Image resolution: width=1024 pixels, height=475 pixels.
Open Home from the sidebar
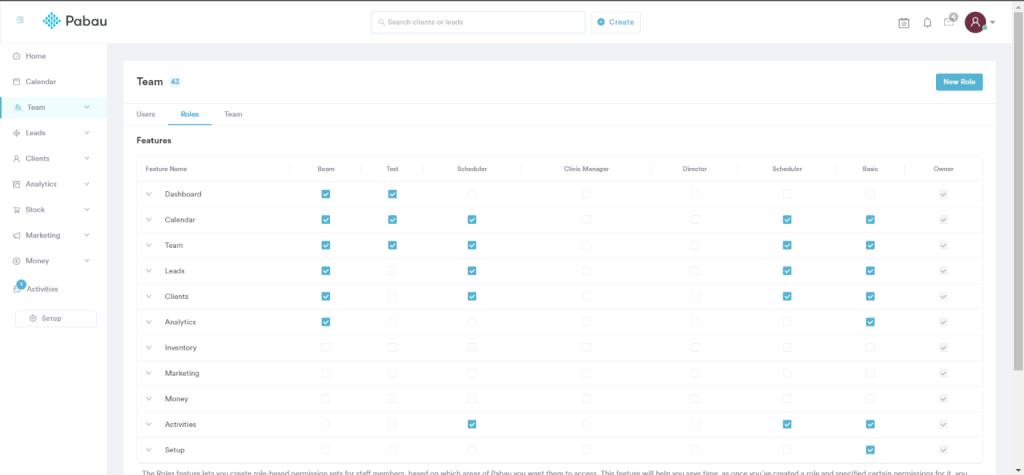[x=35, y=56]
